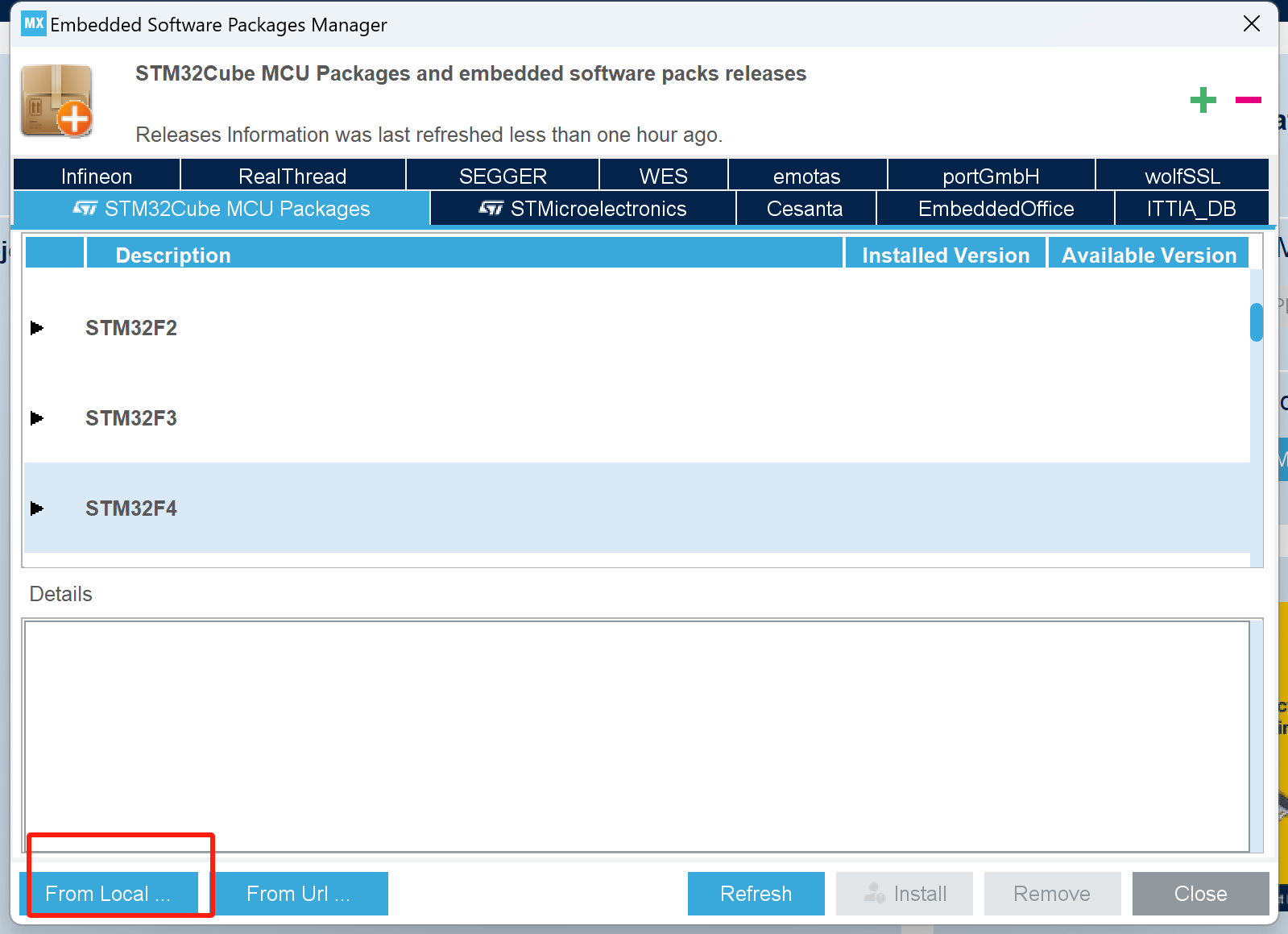The height and width of the screenshot is (934, 1288).
Task: Open the RealThread tab
Action: pos(293,176)
